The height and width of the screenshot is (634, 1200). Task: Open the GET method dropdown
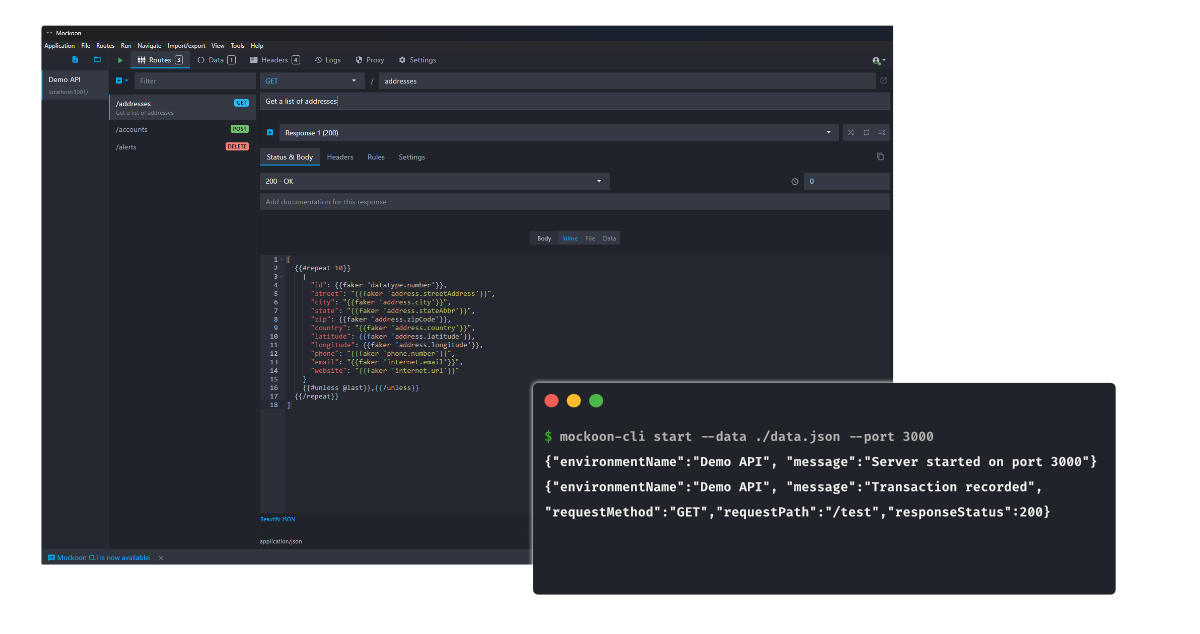(x=311, y=81)
